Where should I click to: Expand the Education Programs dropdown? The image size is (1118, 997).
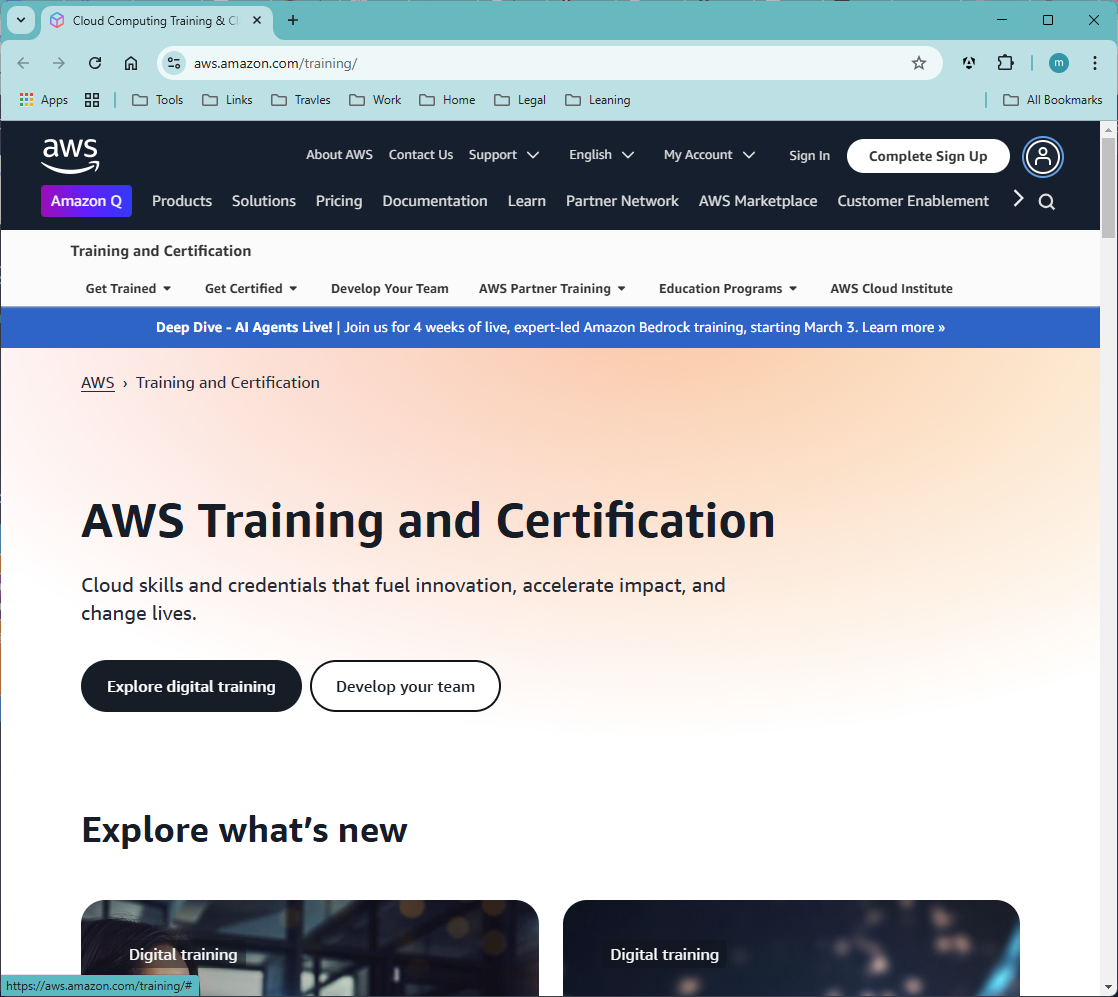click(x=728, y=289)
